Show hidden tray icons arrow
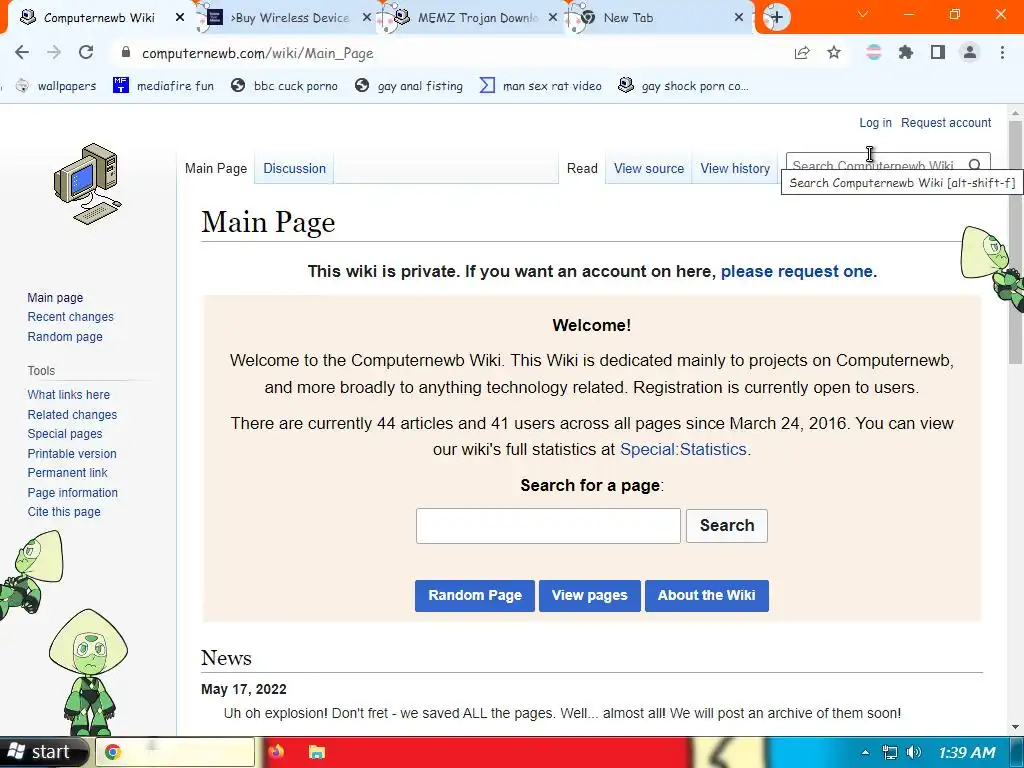 (865, 752)
